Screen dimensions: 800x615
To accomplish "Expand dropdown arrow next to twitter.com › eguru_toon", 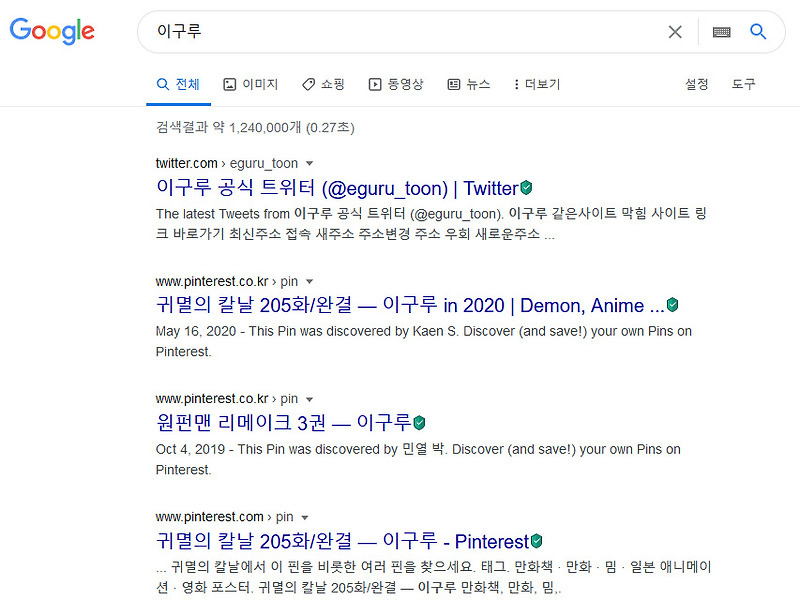I will coord(309,164).
